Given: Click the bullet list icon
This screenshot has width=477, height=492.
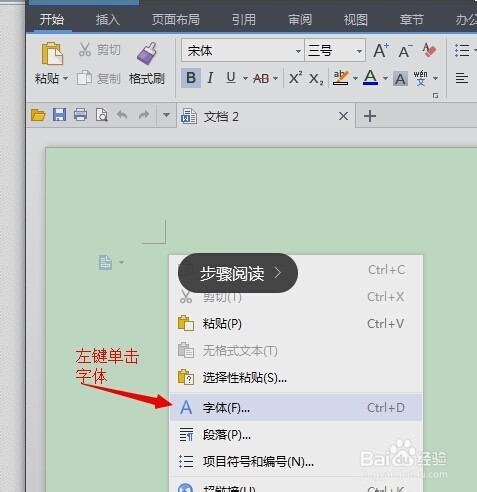Looking at the screenshot, I should coord(462,51).
